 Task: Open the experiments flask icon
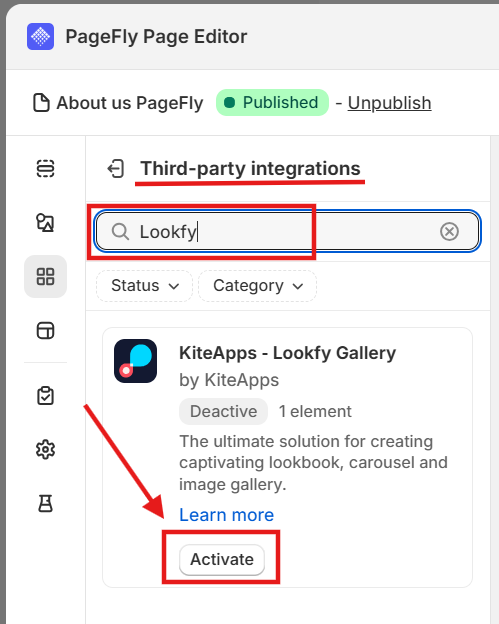[45, 503]
